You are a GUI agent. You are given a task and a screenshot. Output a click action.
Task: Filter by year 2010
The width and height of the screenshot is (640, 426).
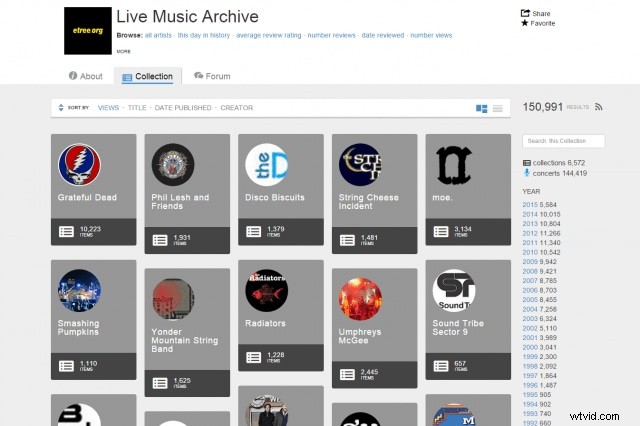530,252
